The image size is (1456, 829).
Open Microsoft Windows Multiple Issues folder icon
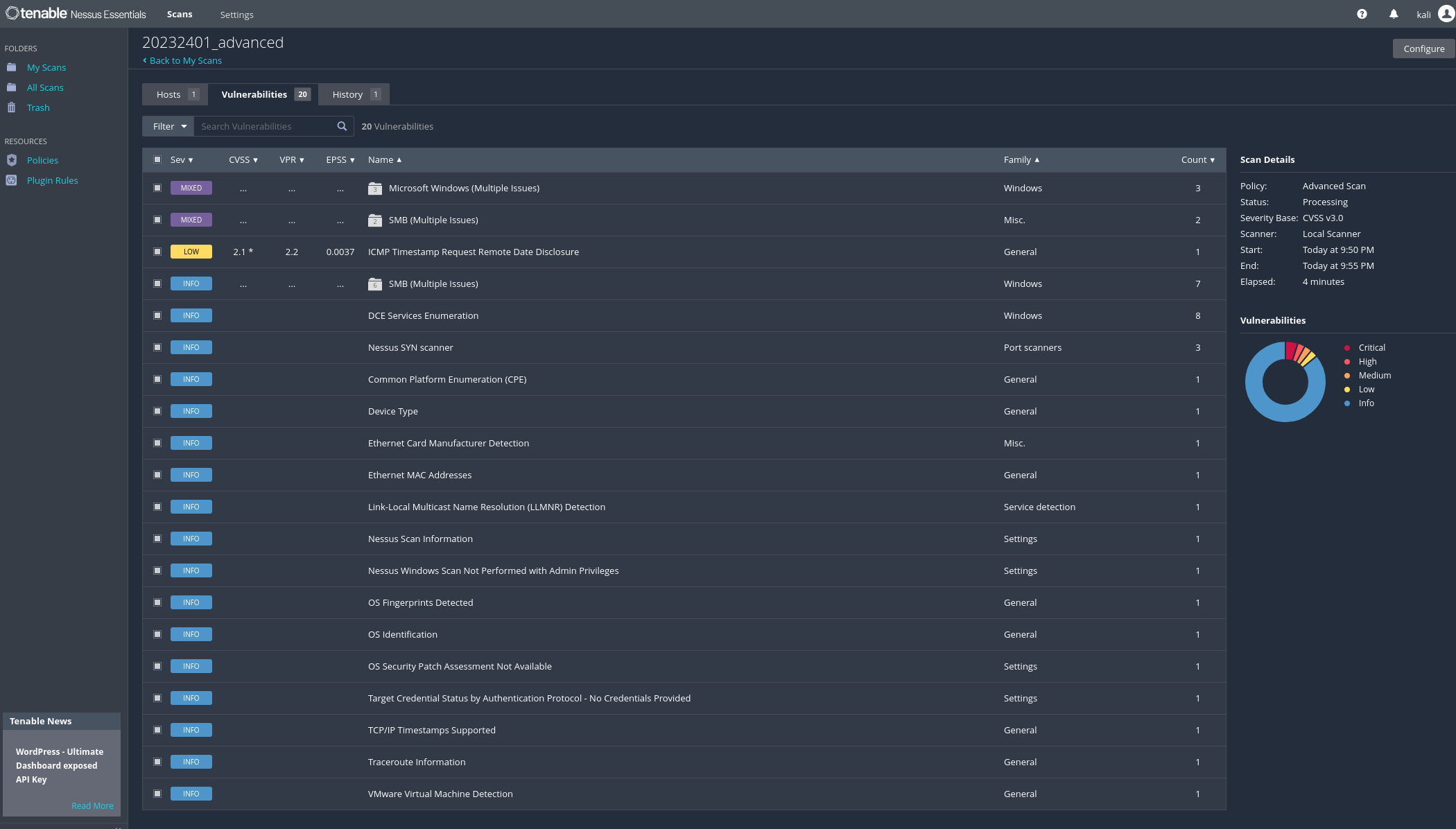[x=375, y=189]
